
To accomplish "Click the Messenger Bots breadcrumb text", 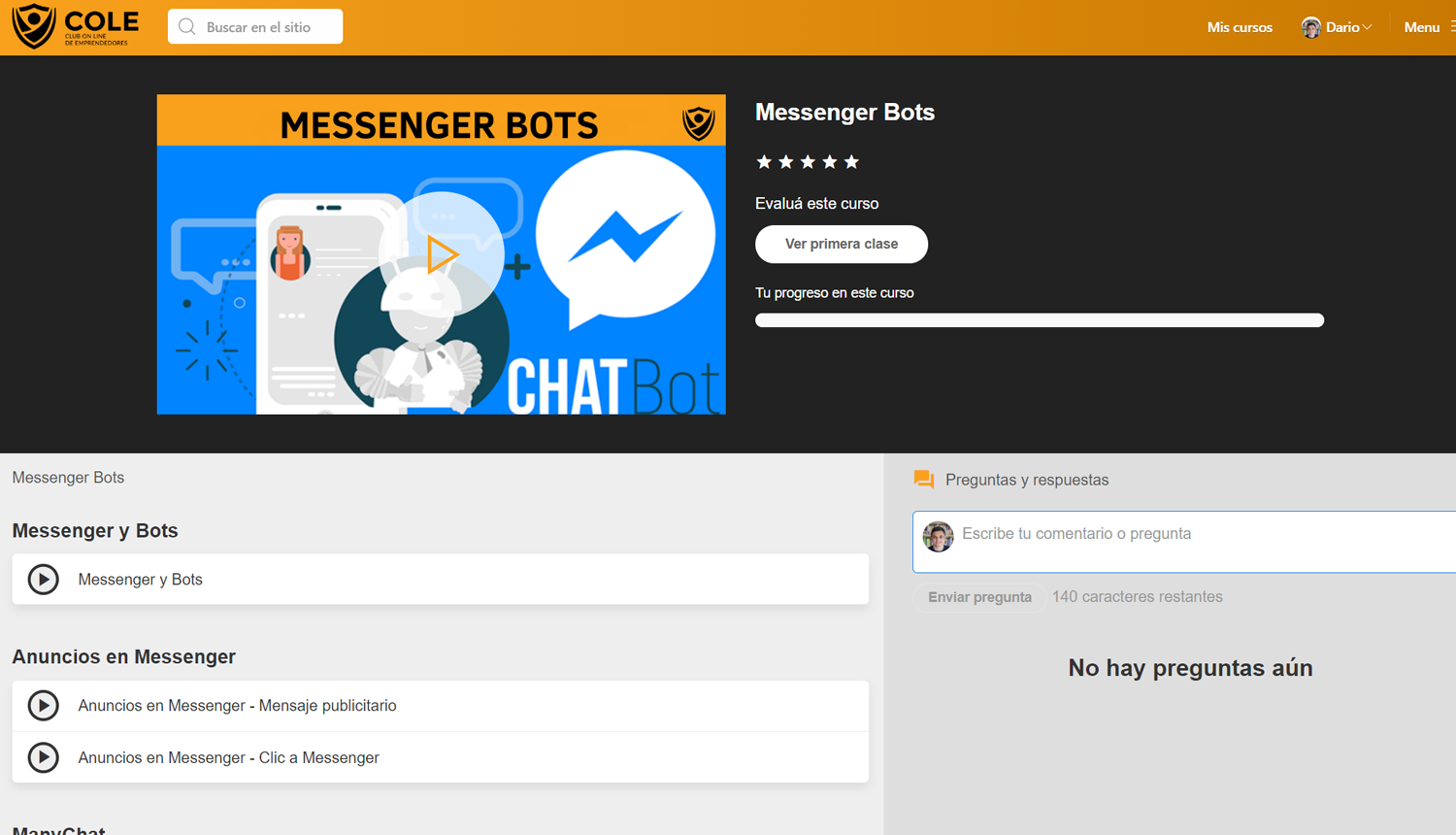I will (68, 478).
